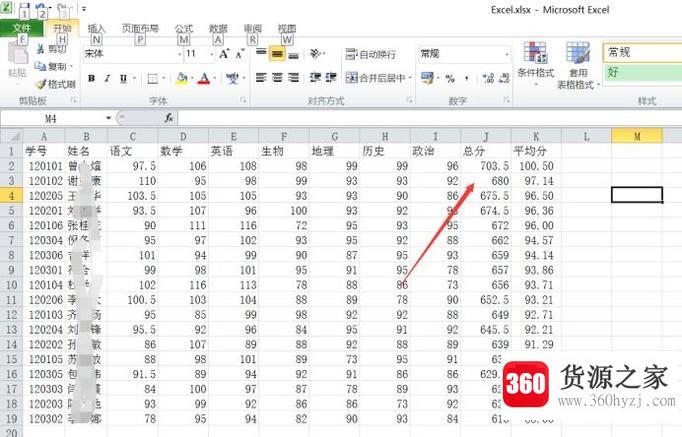The height and width of the screenshot is (437, 682).
Task: Click the 平均分 header cell
Action: tap(536, 151)
